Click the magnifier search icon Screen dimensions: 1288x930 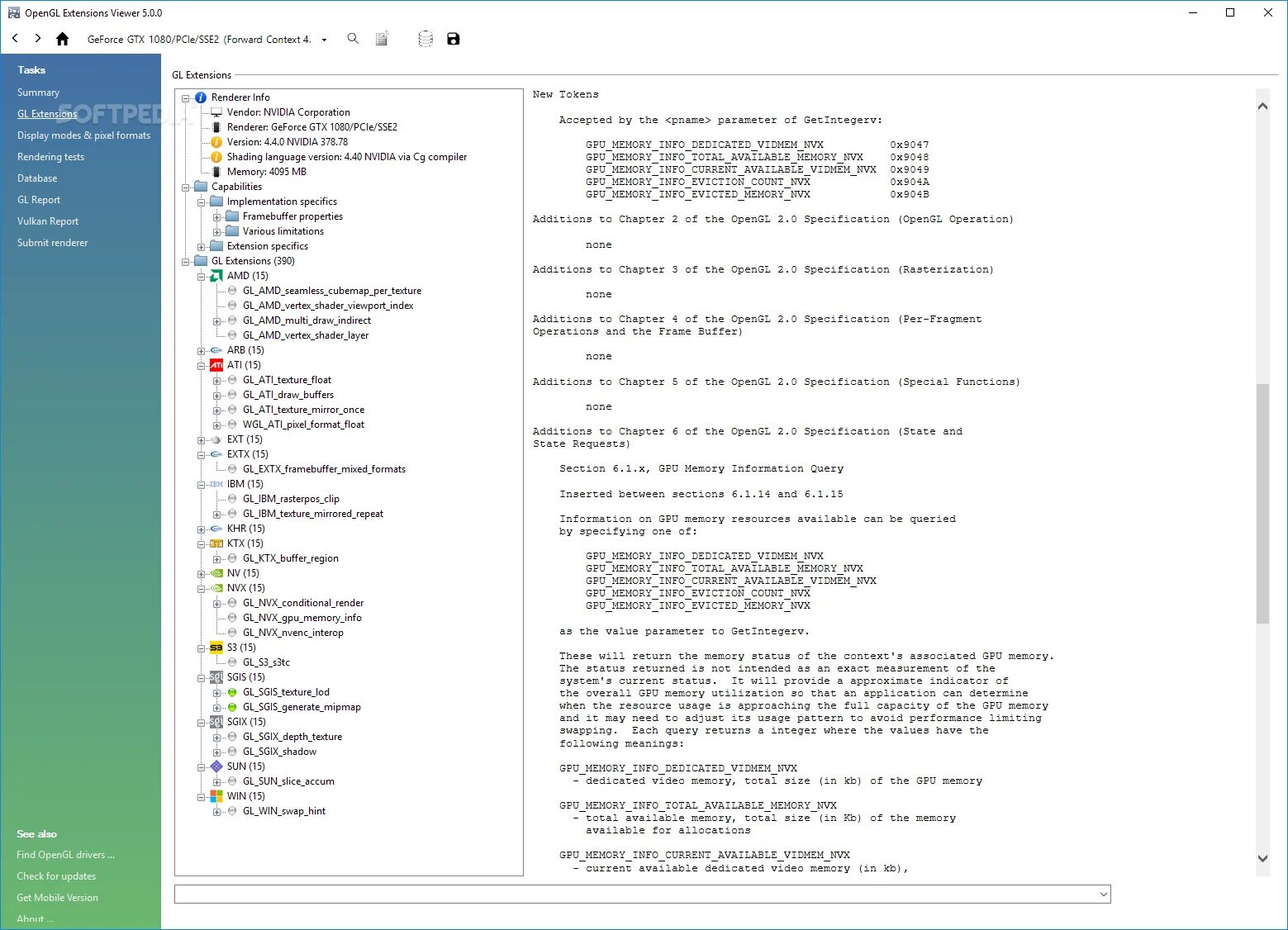tap(353, 38)
